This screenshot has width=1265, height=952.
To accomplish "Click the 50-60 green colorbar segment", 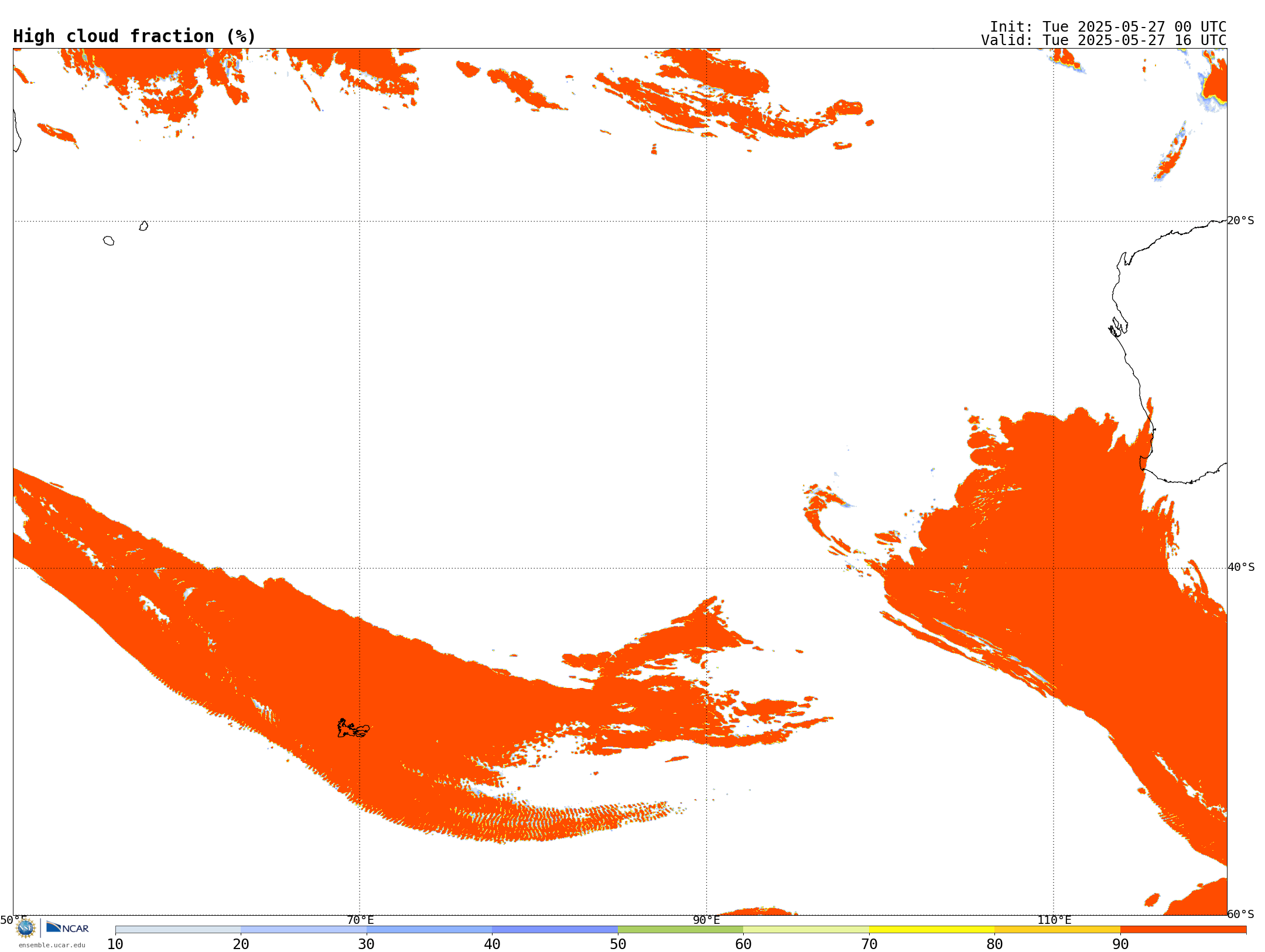I will click(x=681, y=930).
